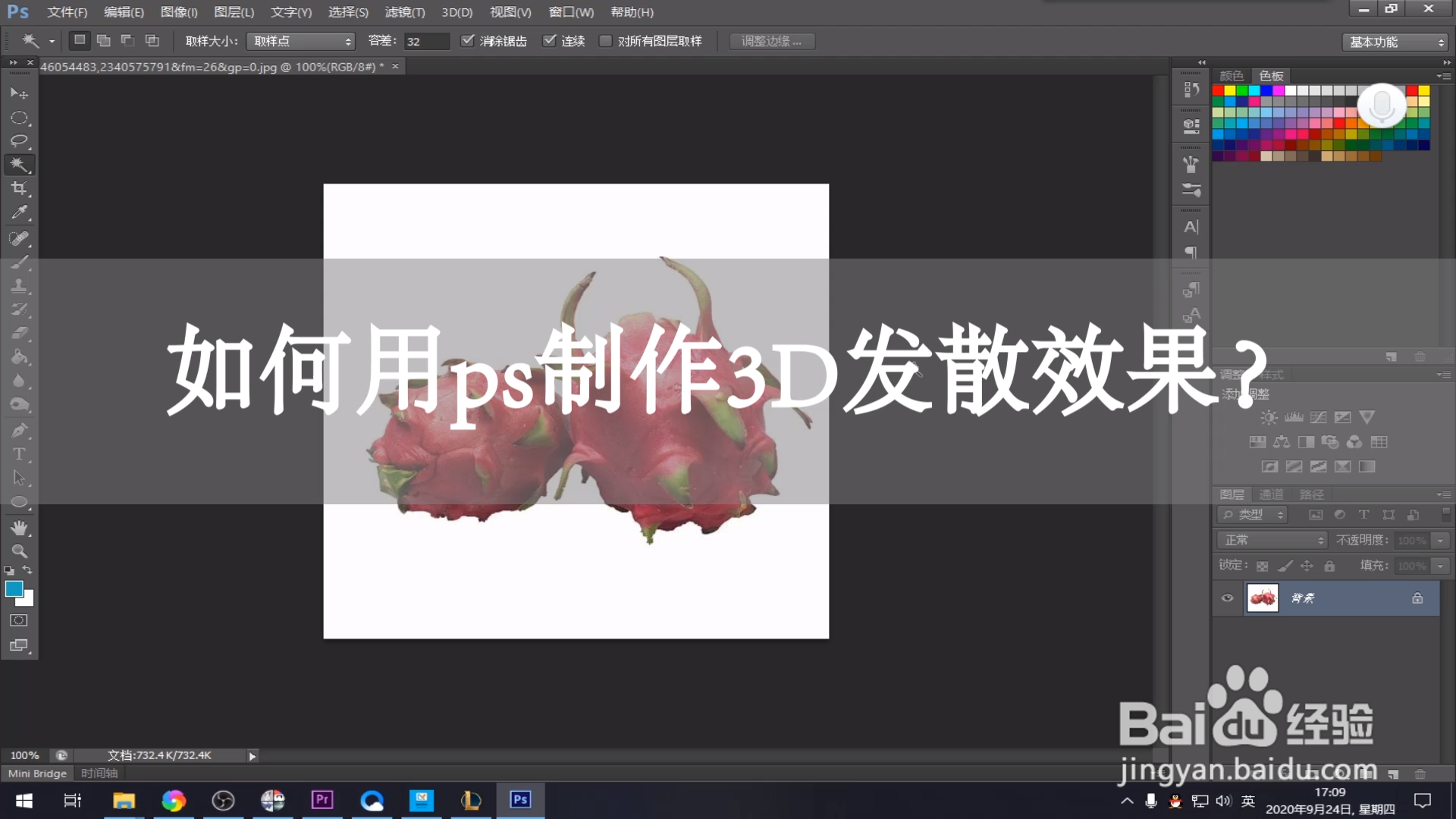Open the opacity 100% dropdown arrow

click(1440, 540)
